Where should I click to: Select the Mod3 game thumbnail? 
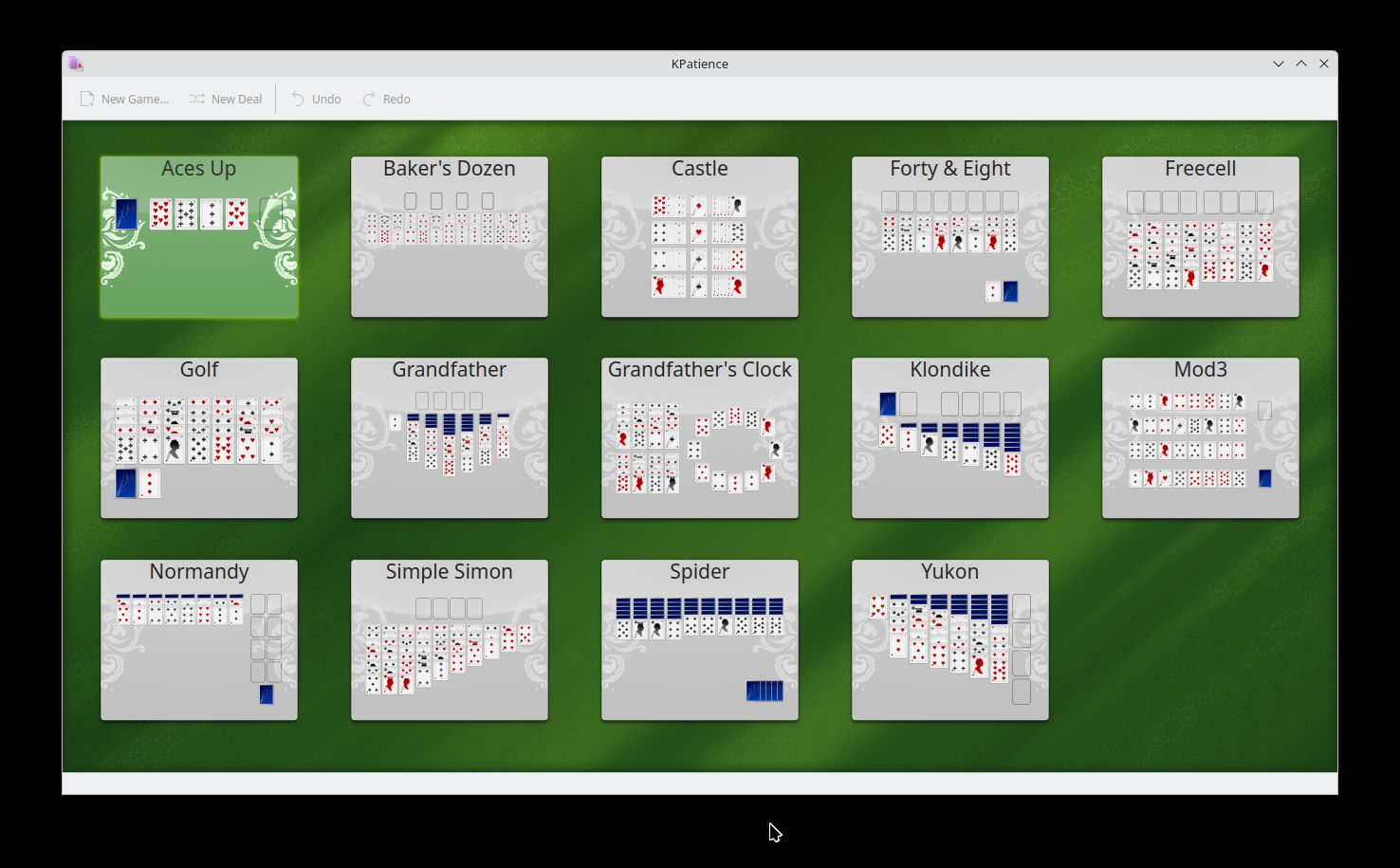coord(1201,438)
